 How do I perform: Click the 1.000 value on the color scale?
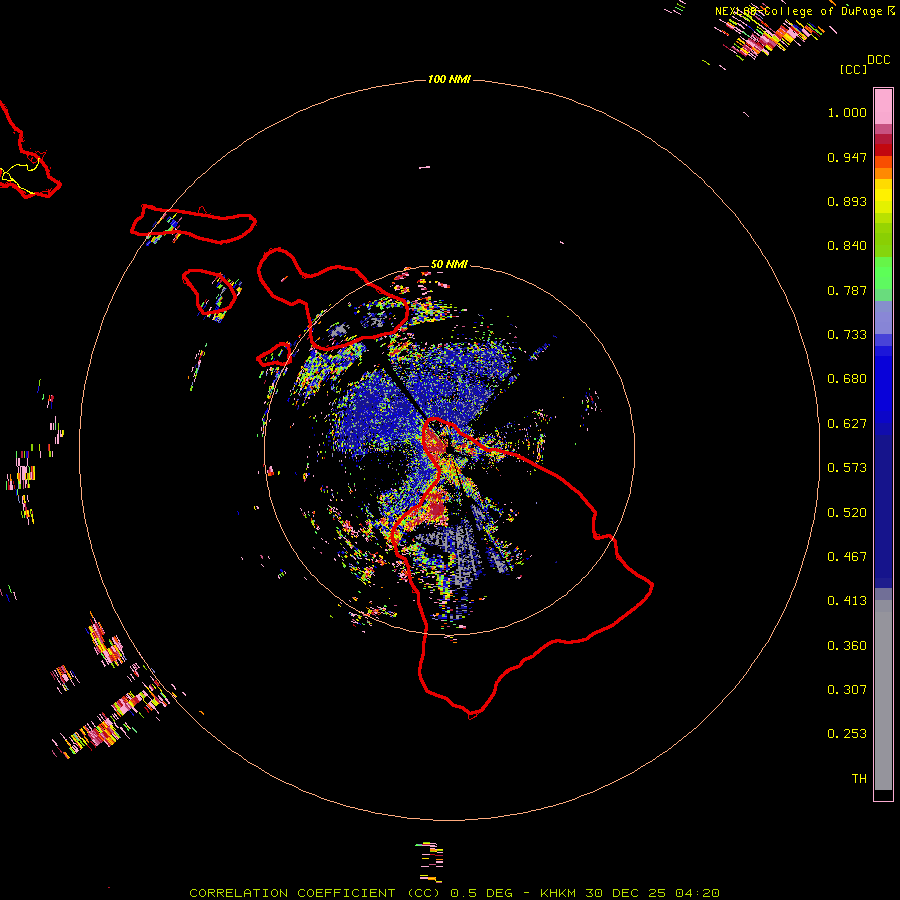pyautogui.click(x=847, y=112)
